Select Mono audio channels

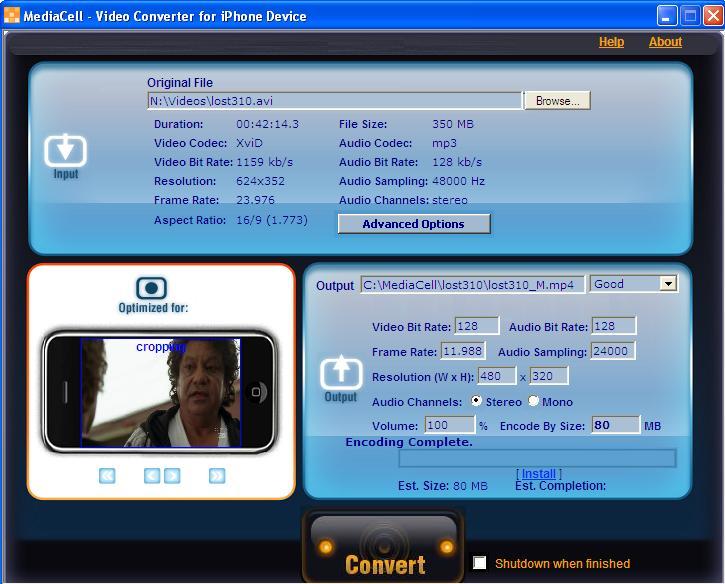533,401
